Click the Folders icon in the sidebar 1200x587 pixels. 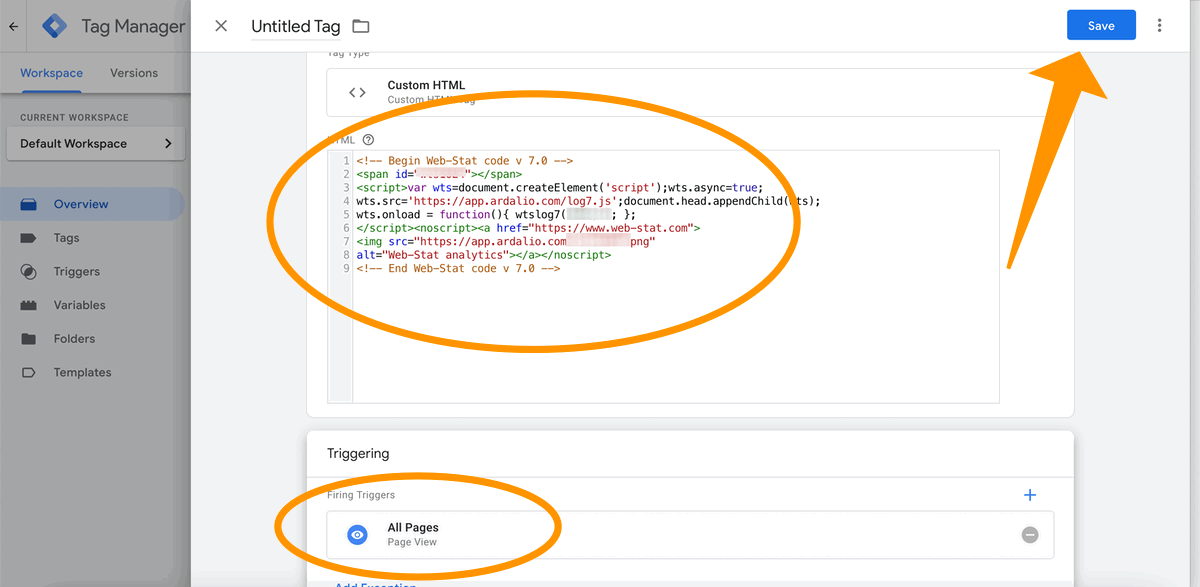pos(29,339)
